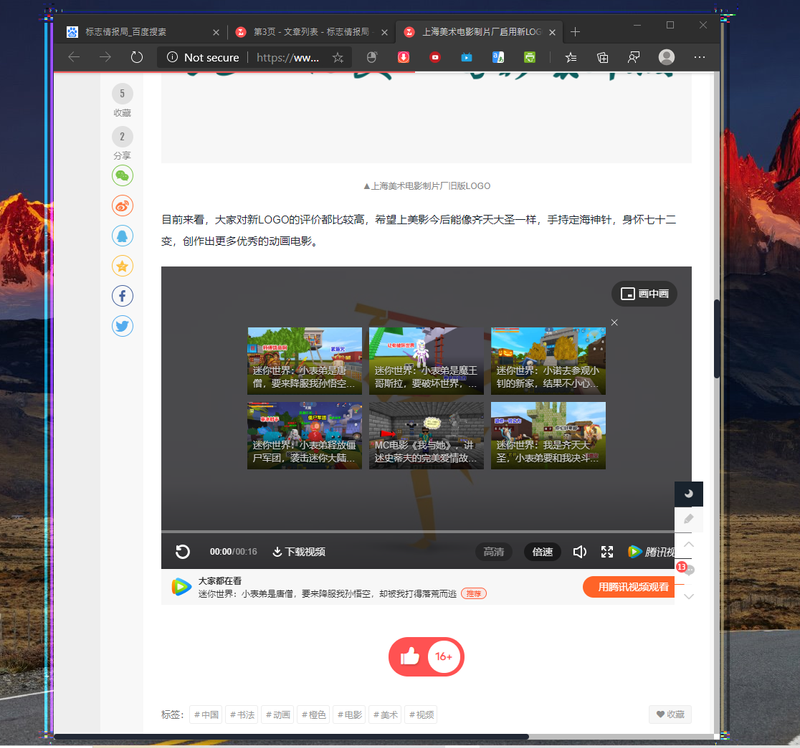
Task: Close the recommended videos overlay
Action: click(614, 322)
